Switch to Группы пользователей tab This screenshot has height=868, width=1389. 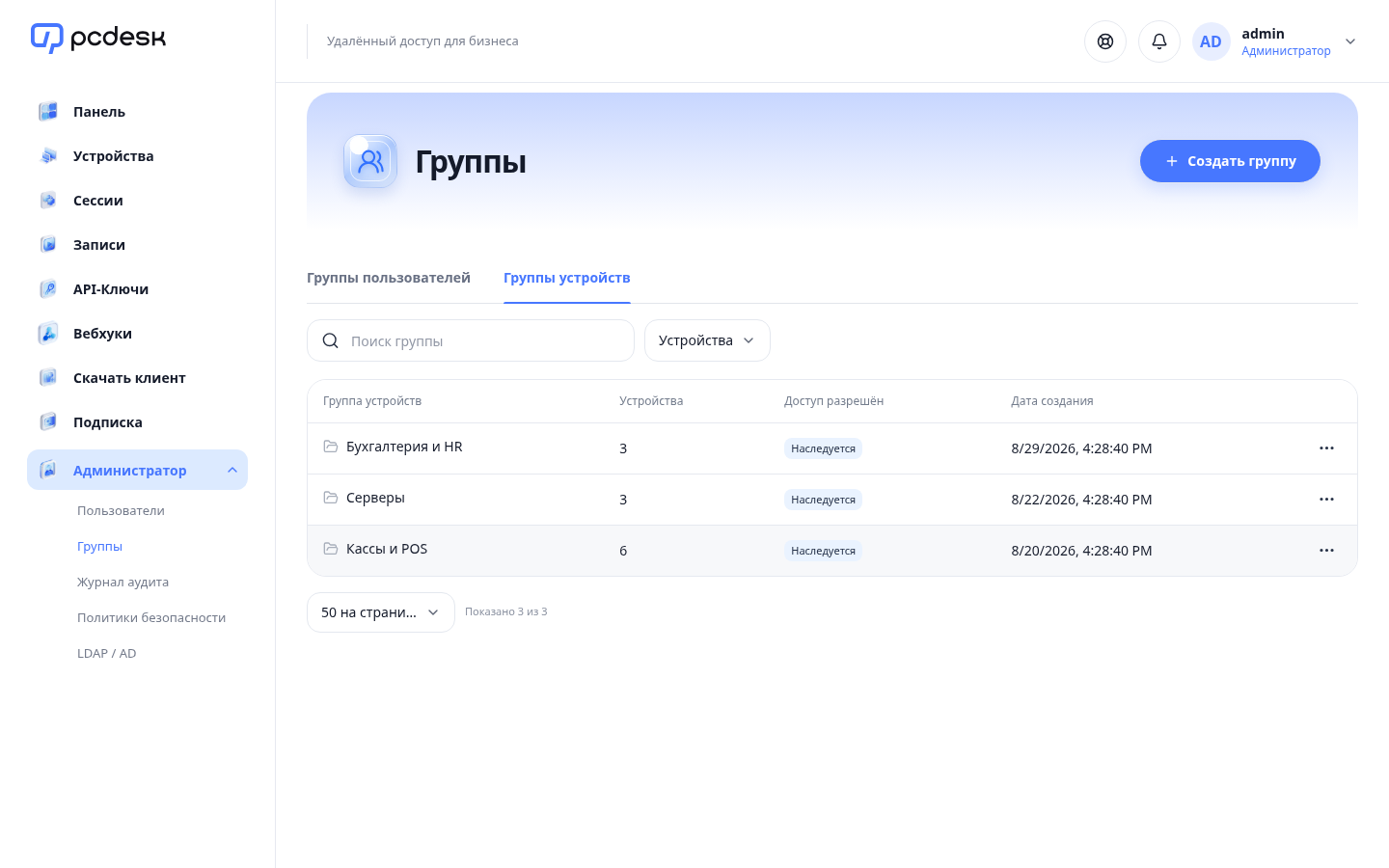[x=389, y=278]
